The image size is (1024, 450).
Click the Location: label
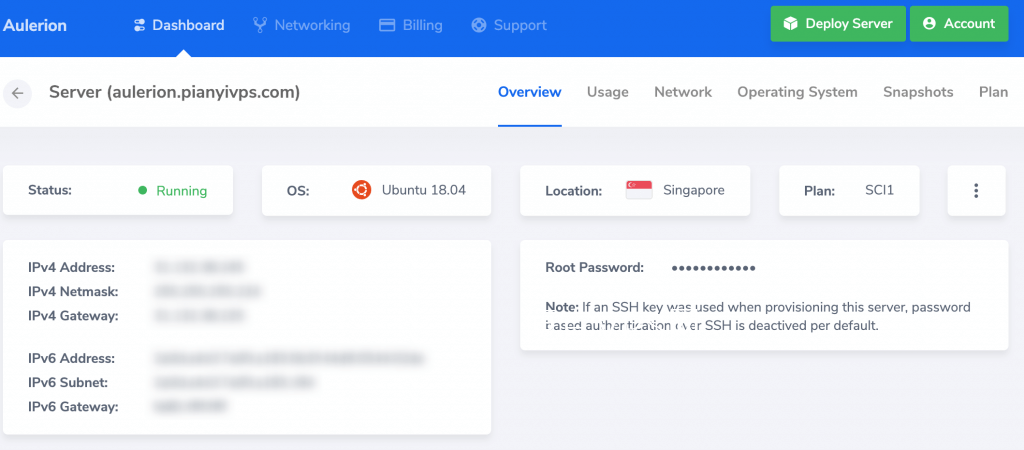(x=573, y=191)
